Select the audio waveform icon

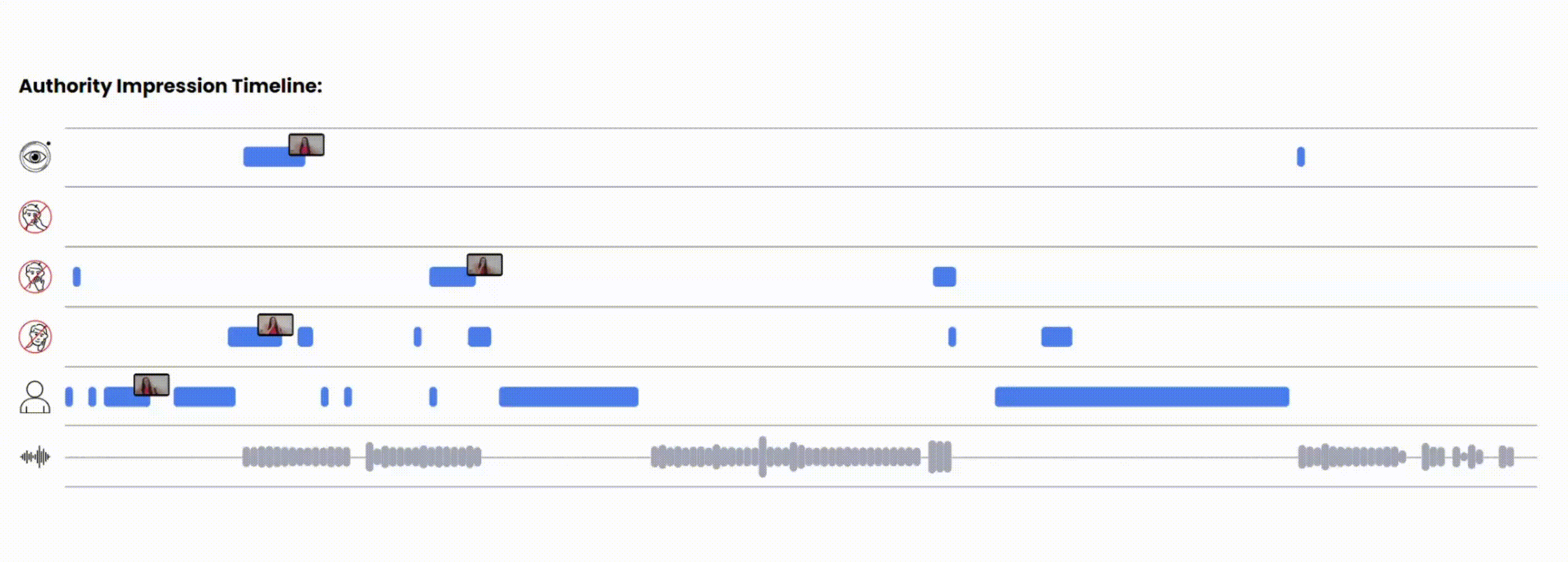click(x=35, y=457)
